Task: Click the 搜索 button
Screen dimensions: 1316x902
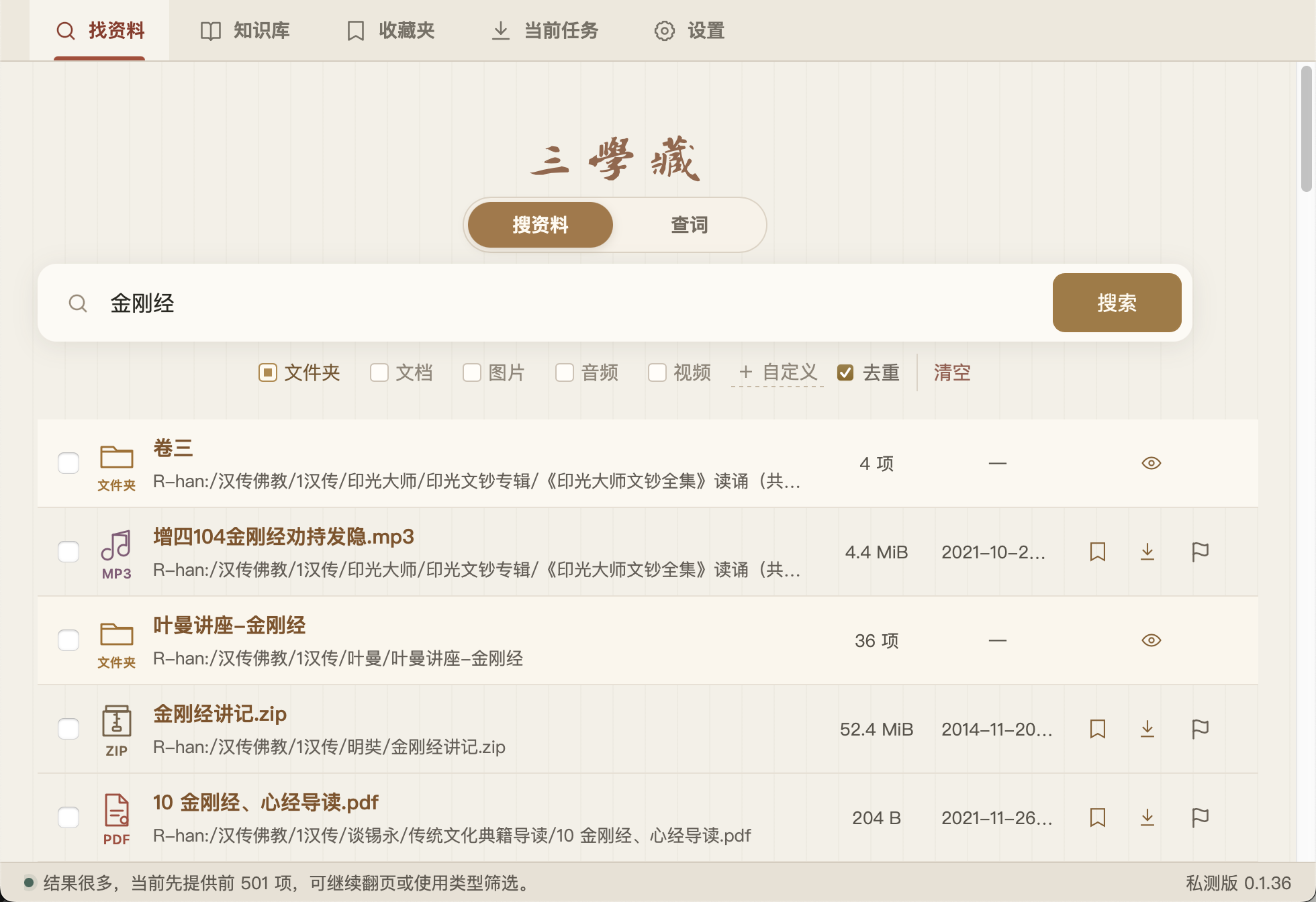Action: coord(1117,303)
